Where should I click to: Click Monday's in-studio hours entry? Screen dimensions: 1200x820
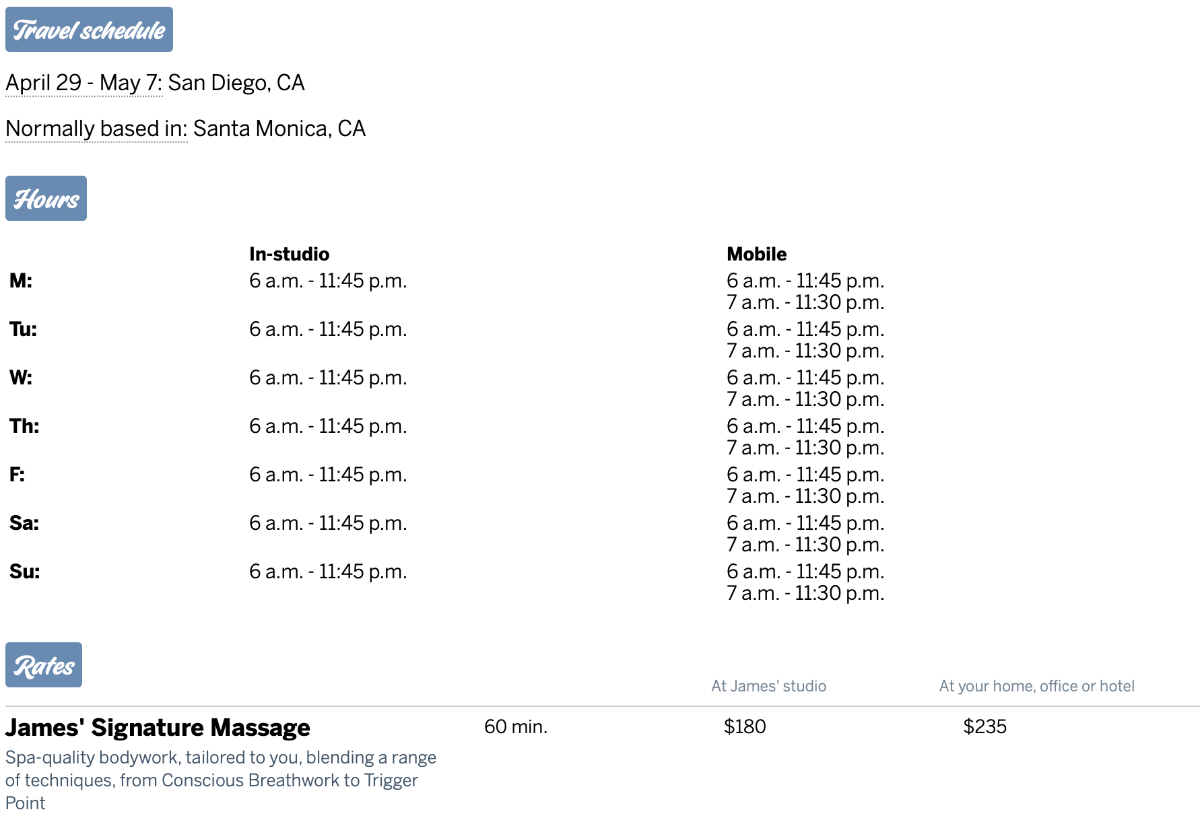328,281
